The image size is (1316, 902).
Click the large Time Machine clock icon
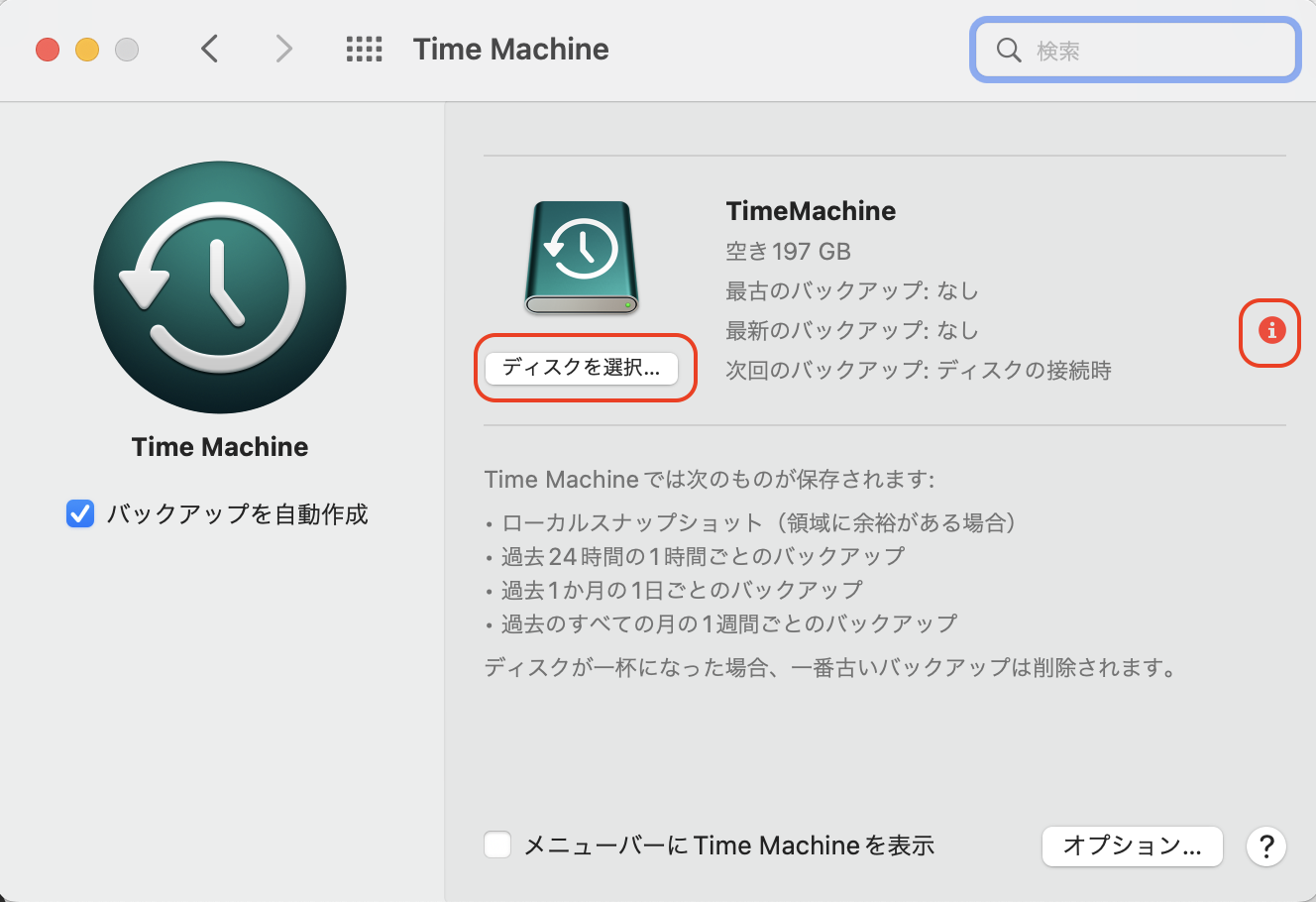coord(220,287)
